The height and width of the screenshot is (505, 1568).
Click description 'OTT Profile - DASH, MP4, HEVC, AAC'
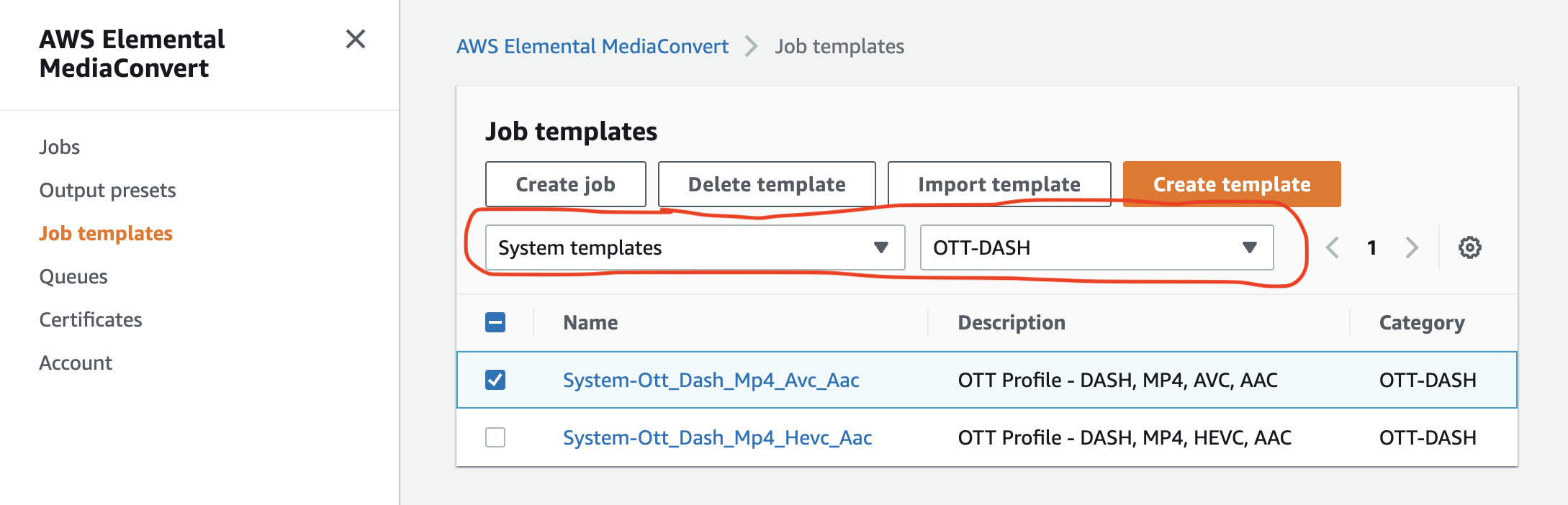pos(1125,437)
